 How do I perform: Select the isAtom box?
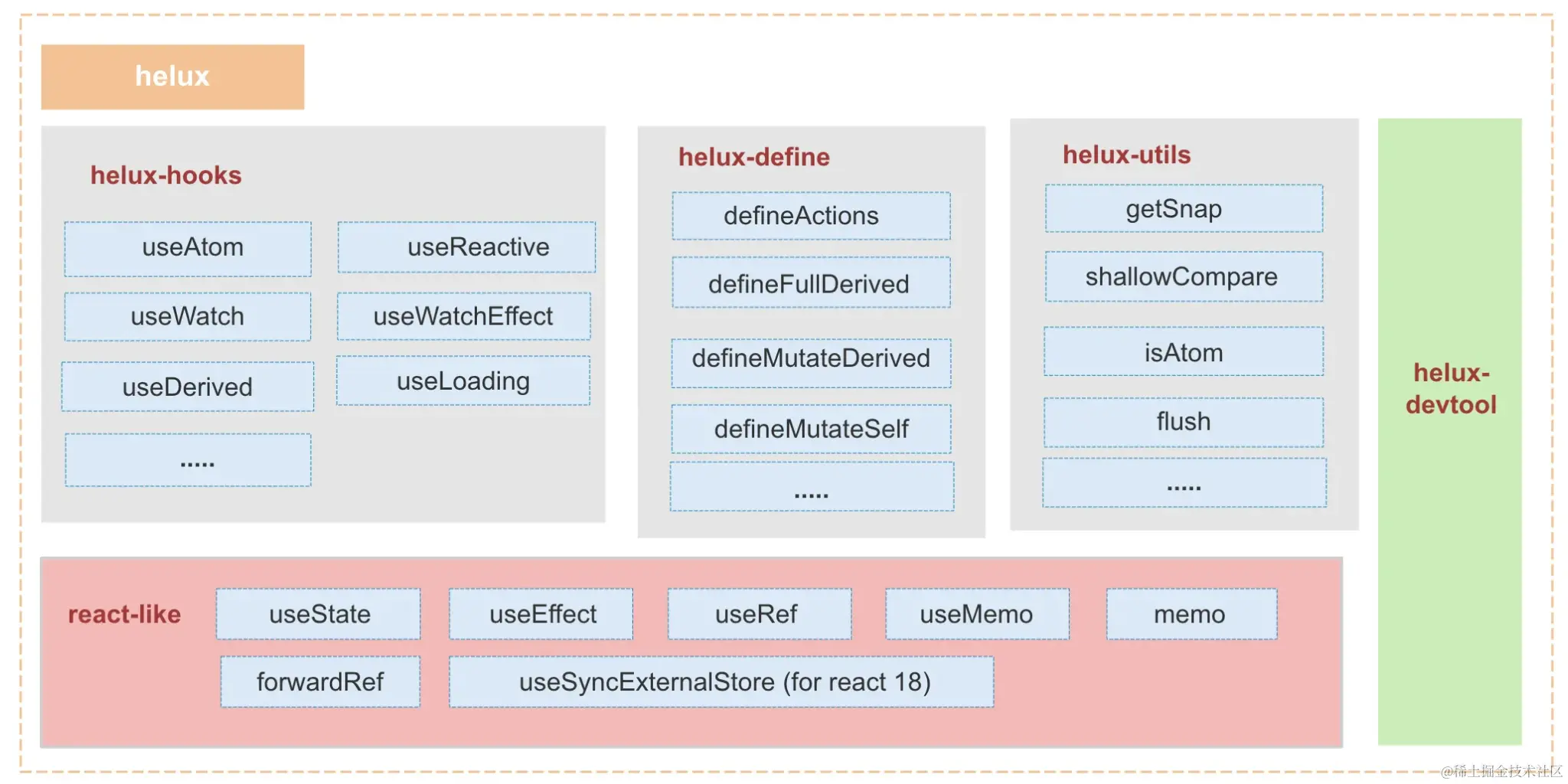tap(1184, 351)
